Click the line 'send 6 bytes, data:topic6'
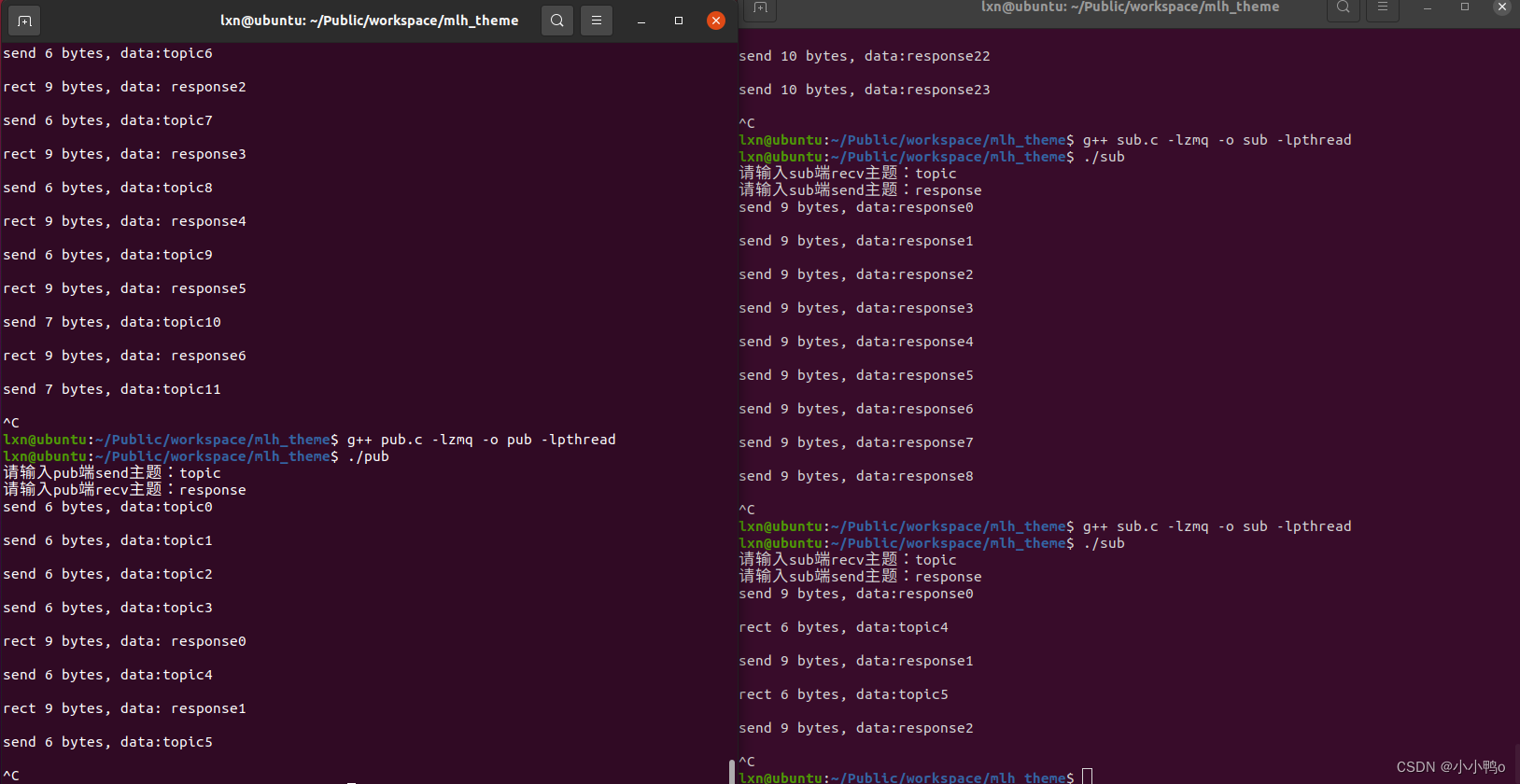 (x=107, y=53)
